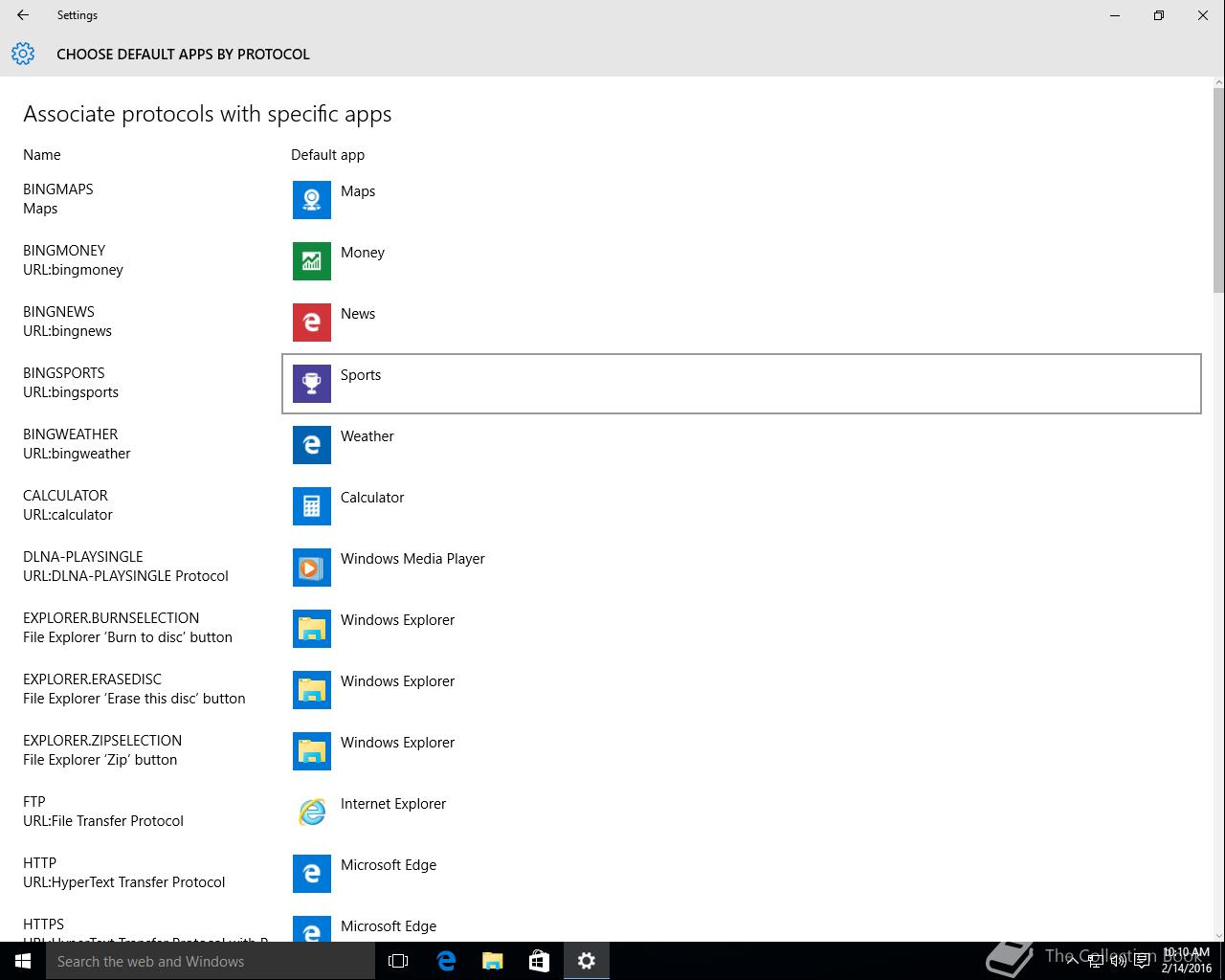Select the Windows Media Player label
The image size is (1225, 980).
(412, 559)
